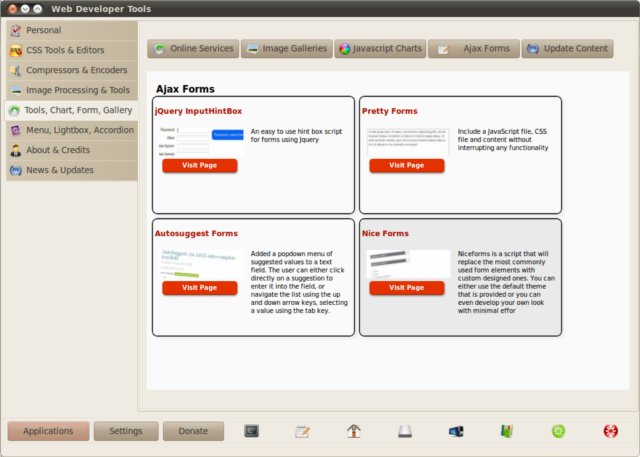
Task: Visit the Nice Forms page
Action: tap(407, 288)
